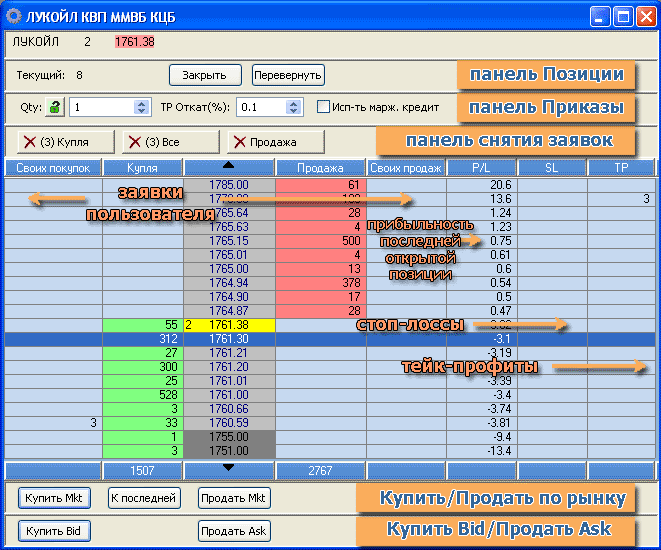
Task: Click the gear icon in title bar
Action: tap(13, 17)
